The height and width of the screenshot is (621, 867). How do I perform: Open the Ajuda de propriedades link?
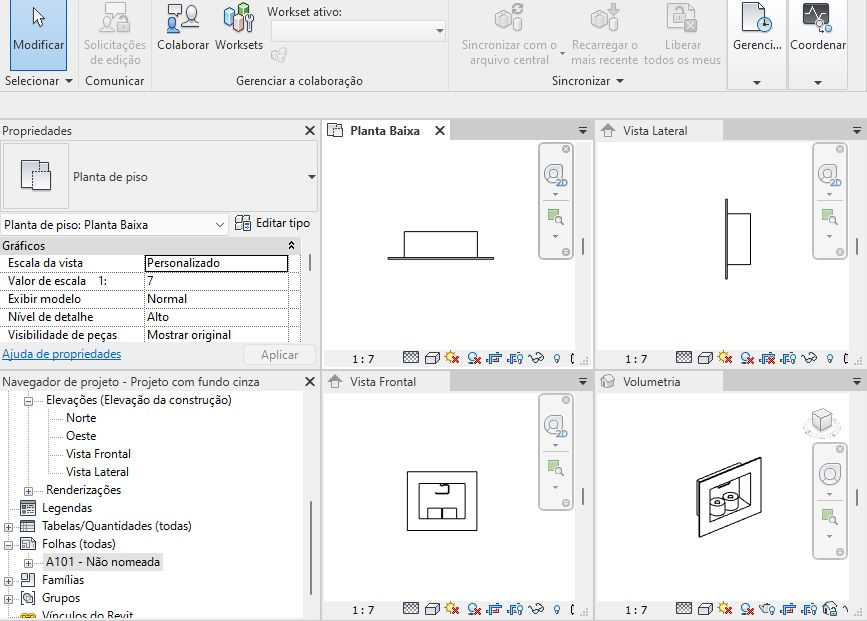pos(61,354)
